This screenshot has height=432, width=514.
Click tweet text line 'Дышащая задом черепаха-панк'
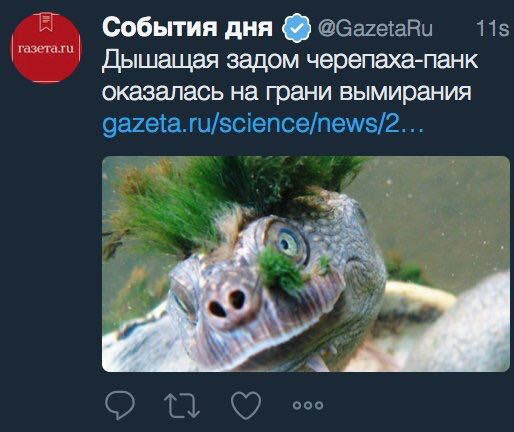(290, 61)
